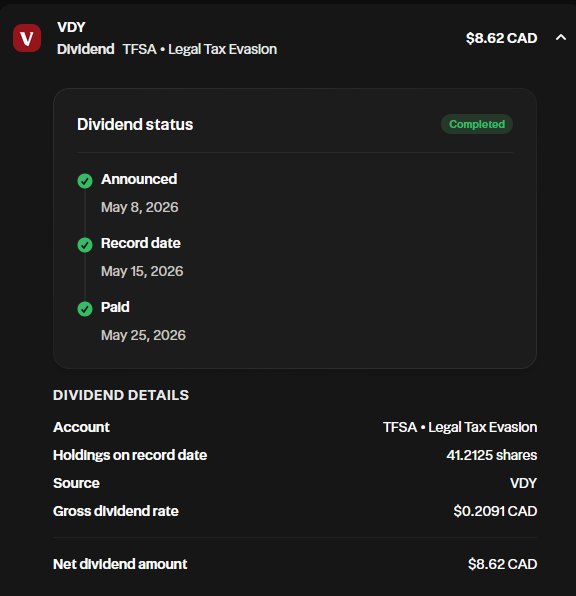
Task: Click the Record date green checkmark icon
Action: click(85, 245)
